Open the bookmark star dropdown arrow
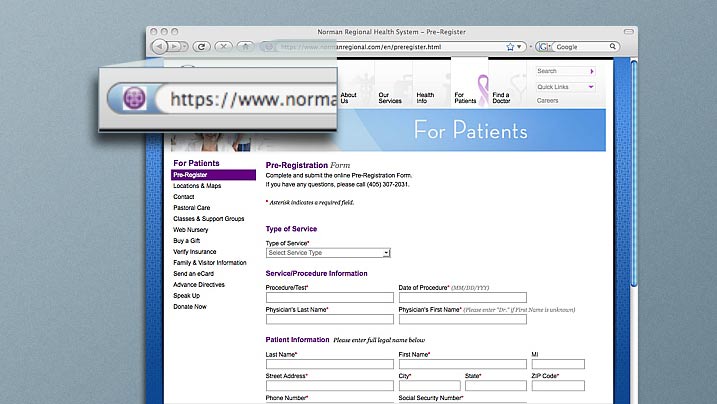Viewport: 717px width, 404px height. click(x=519, y=47)
